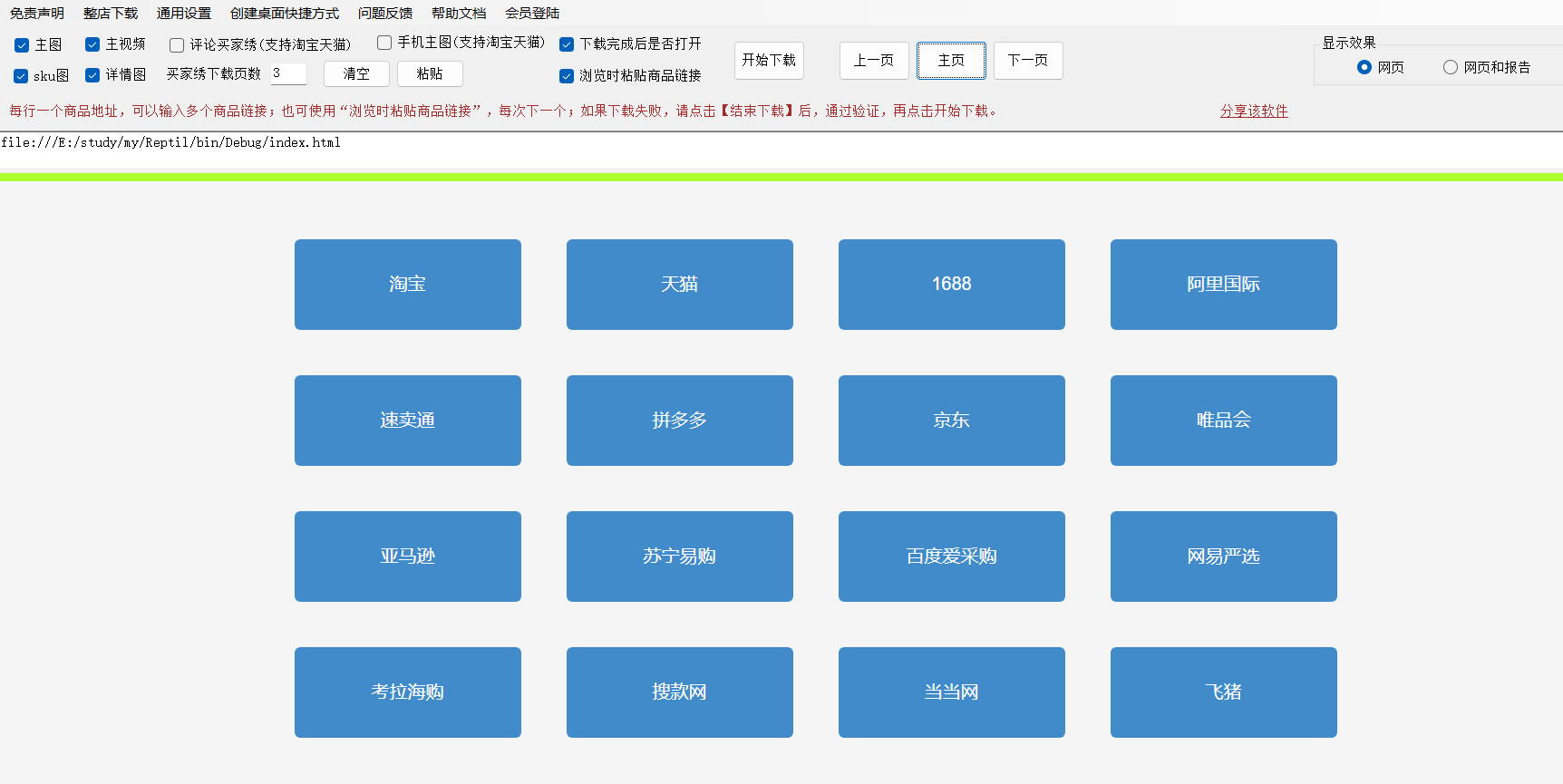Select 创建桌面快捷方式 menu item
The image size is (1563, 784).
[x=285, y=14]
